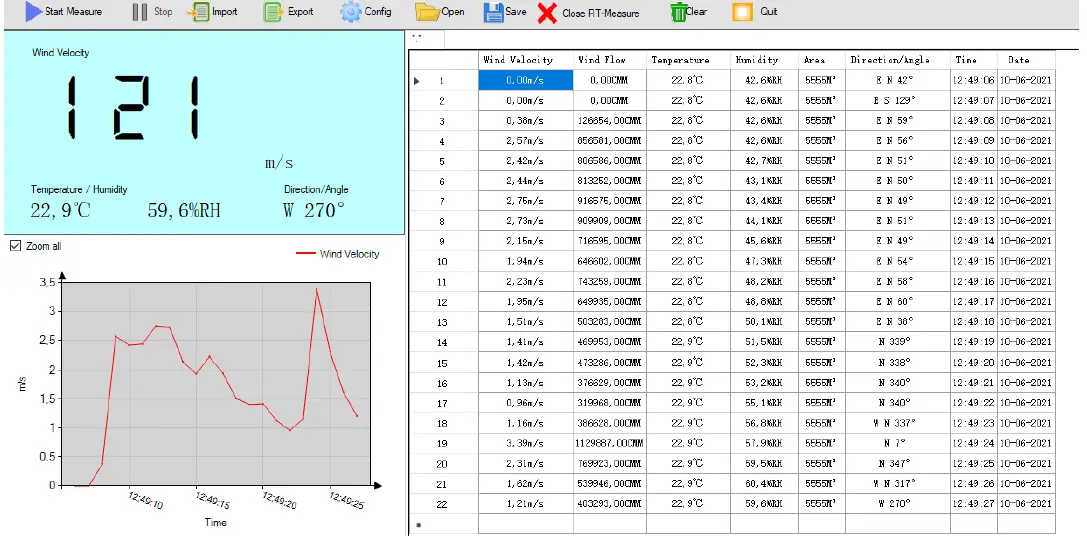Select row 1 using its row arrow
The width and height of the screenshot is (1087, 536).
click(417, 81)
